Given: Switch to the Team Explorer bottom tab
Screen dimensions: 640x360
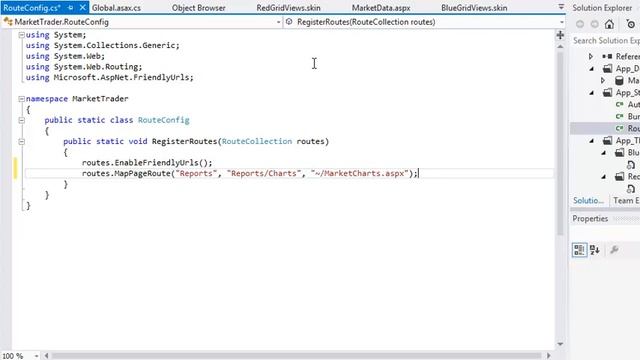Looking at the screenshot, I should pos(626,200).
